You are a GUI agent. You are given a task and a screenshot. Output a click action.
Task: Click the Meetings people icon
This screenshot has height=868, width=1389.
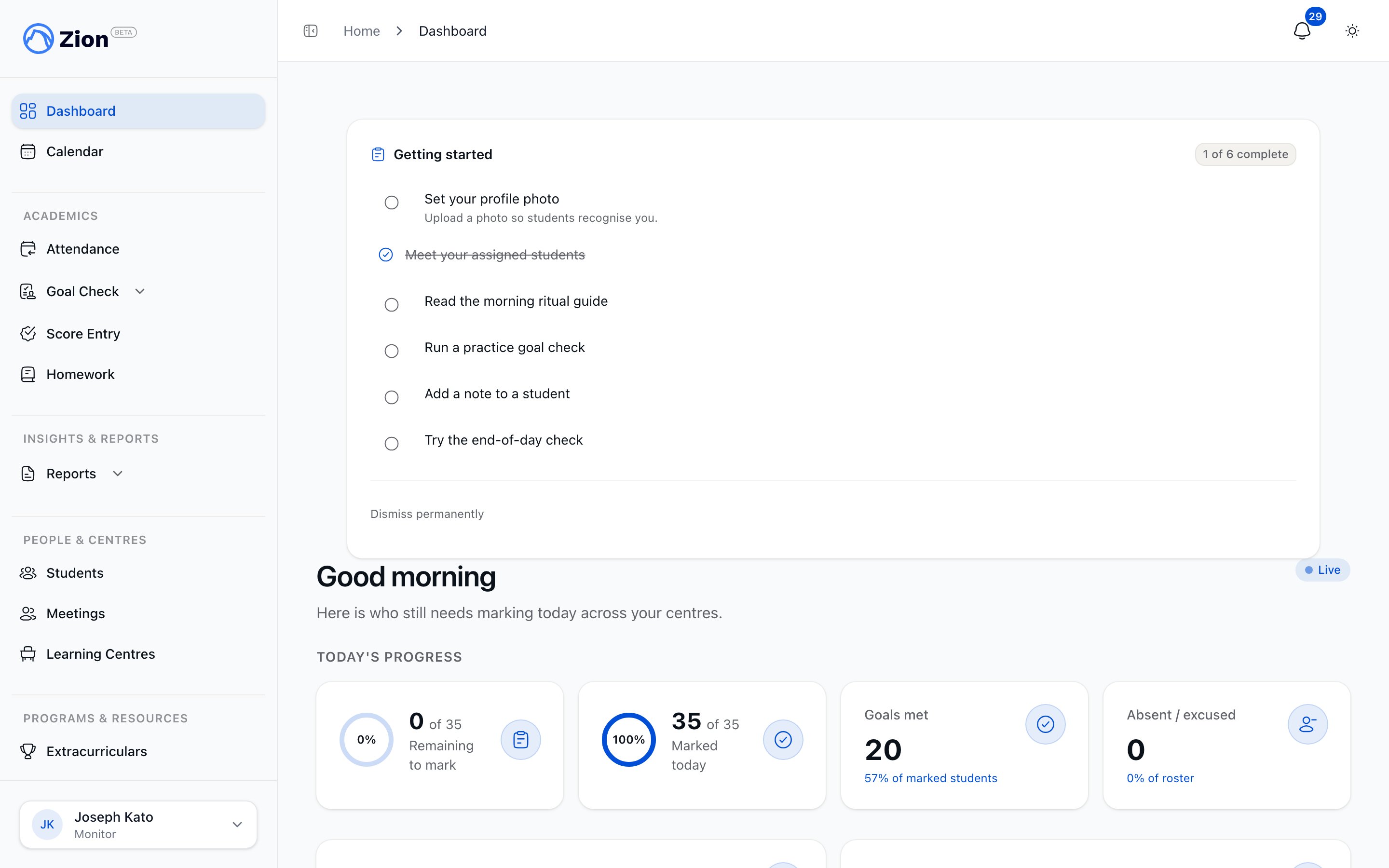click(x=28, y=614)
